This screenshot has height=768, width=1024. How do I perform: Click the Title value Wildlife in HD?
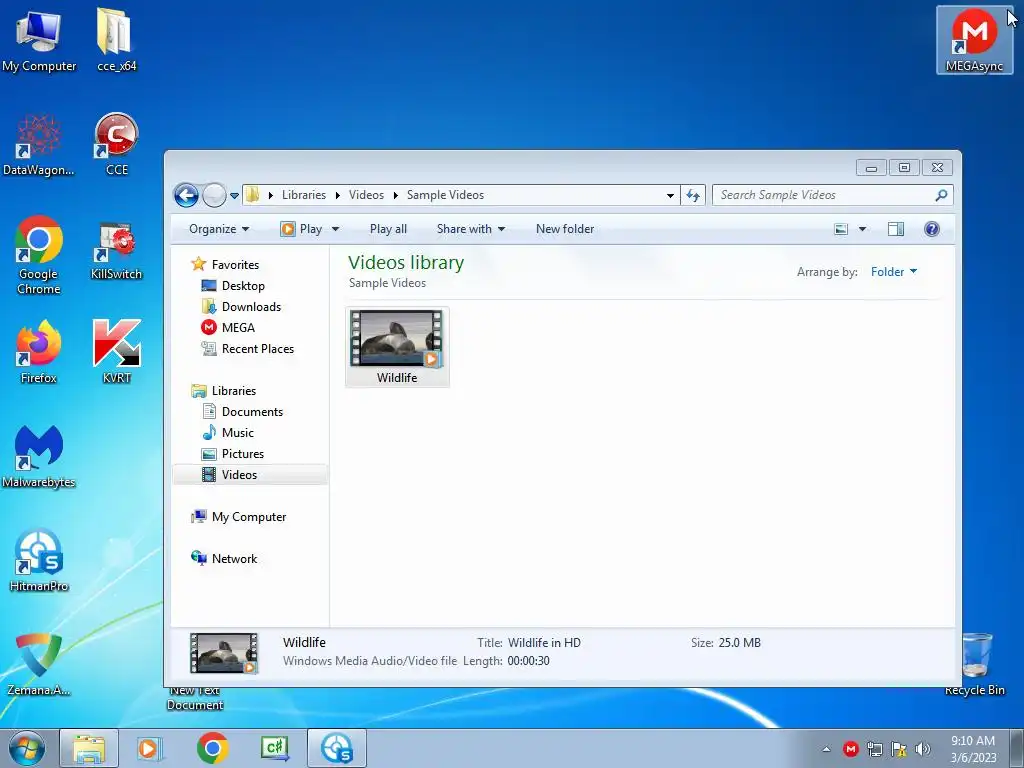[544, 643]
